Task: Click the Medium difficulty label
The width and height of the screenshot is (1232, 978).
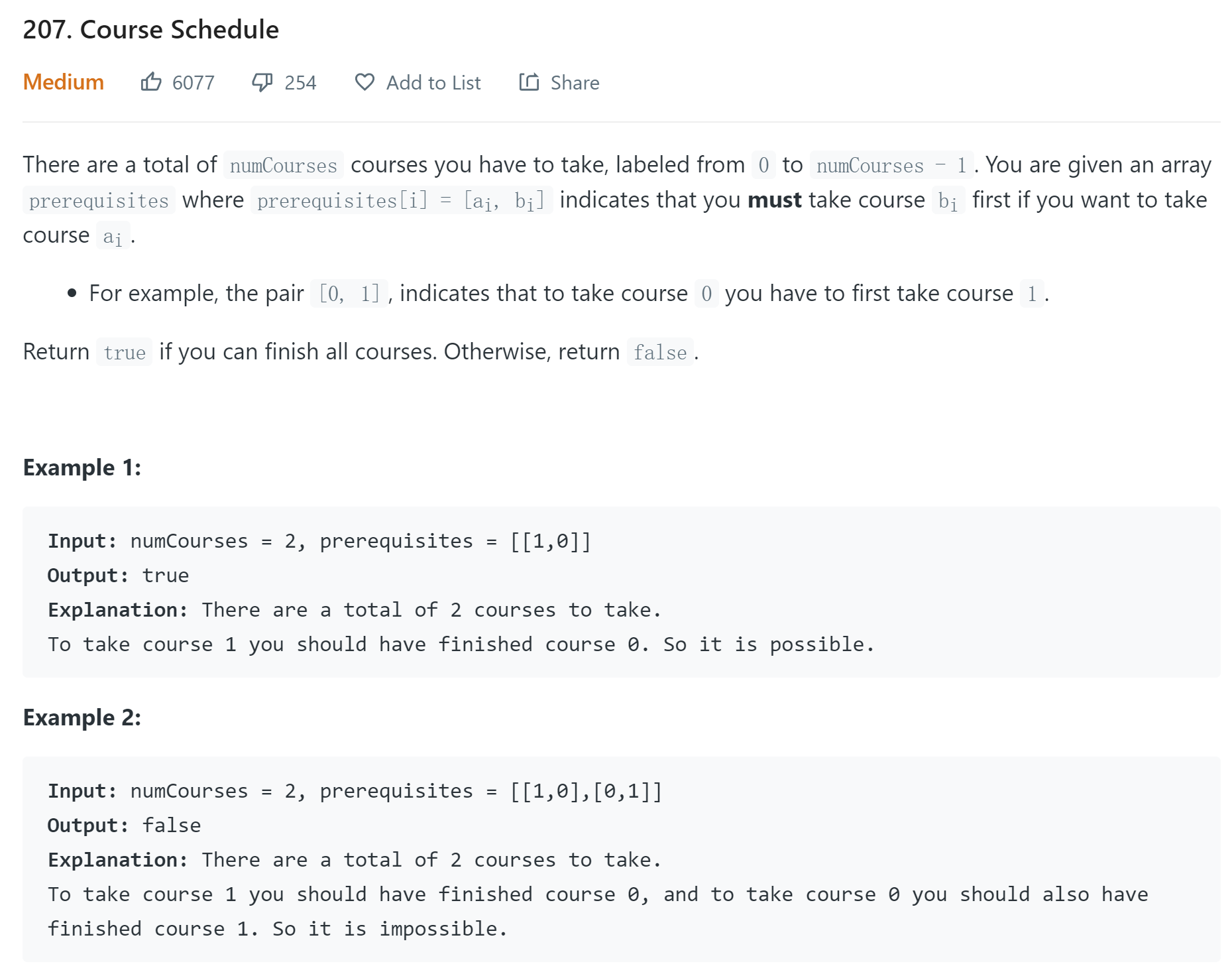Action: (64, 82)
